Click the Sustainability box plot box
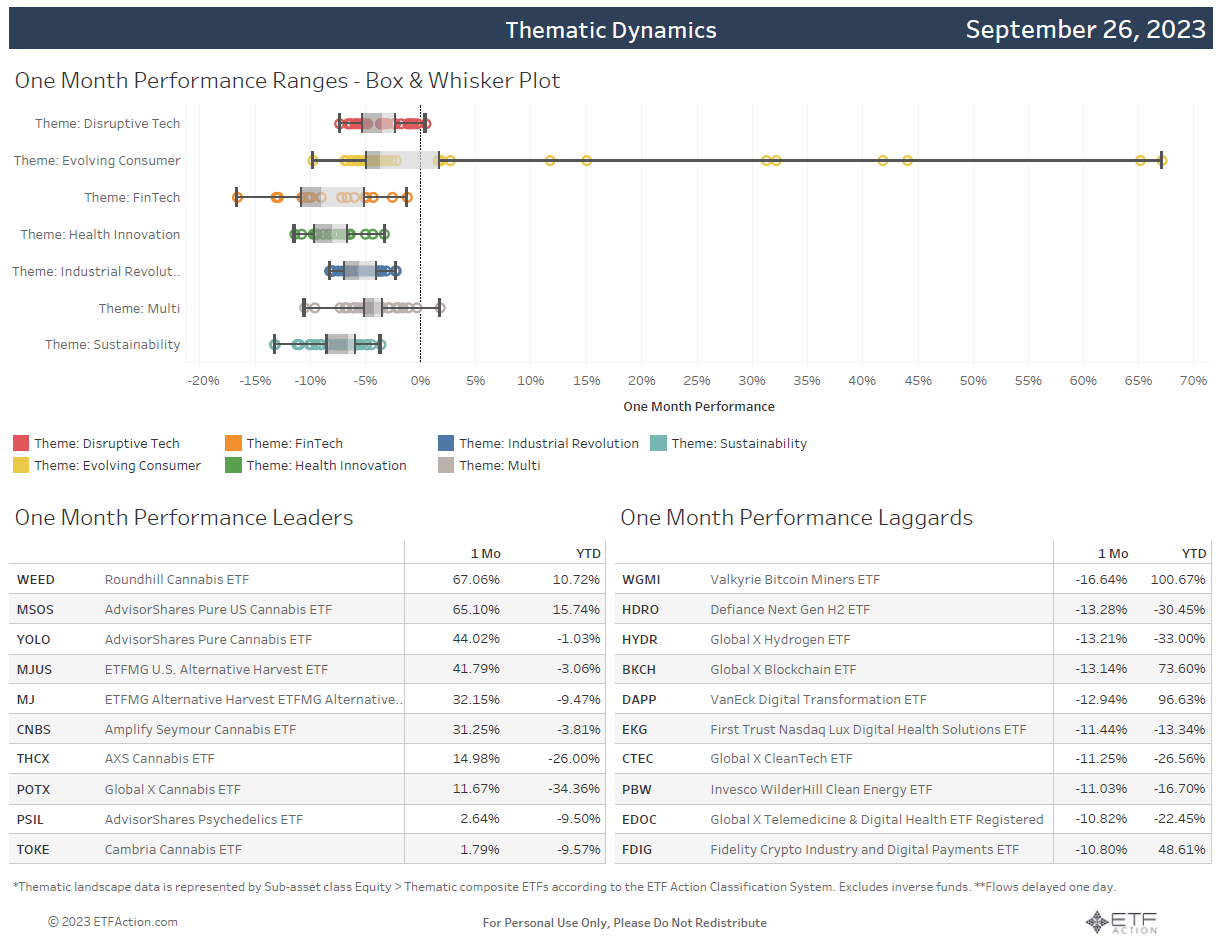Screen dimensions: 1224x943 tap(340, 344)
